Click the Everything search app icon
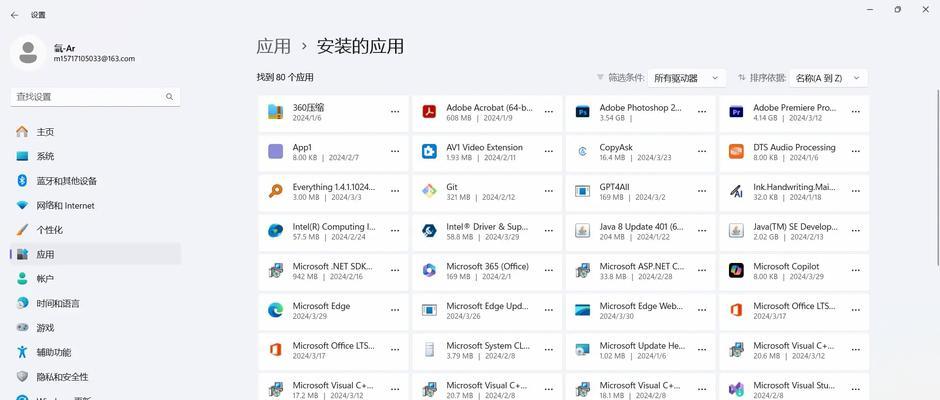The height and width of the screenshot is (400, 940). click(x=275, y=191)
